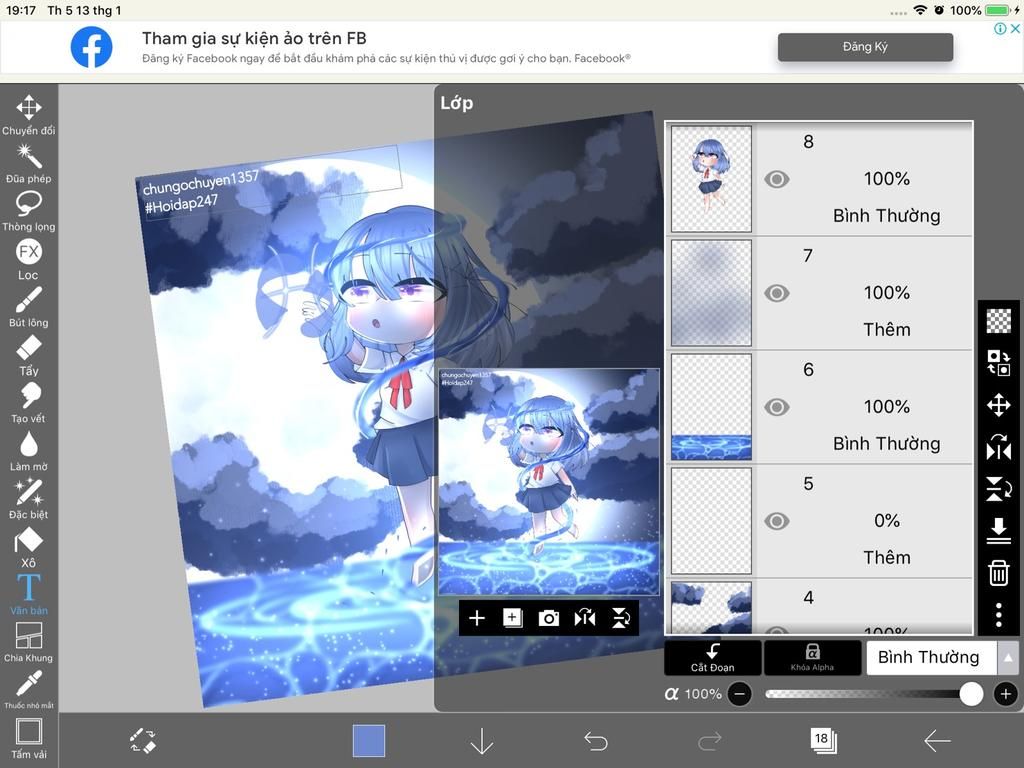The height and width of the screenshot is (768, 1024).
Task: Toggle Khóa Alpha alpha lock
Action: [x=812, y=658]
